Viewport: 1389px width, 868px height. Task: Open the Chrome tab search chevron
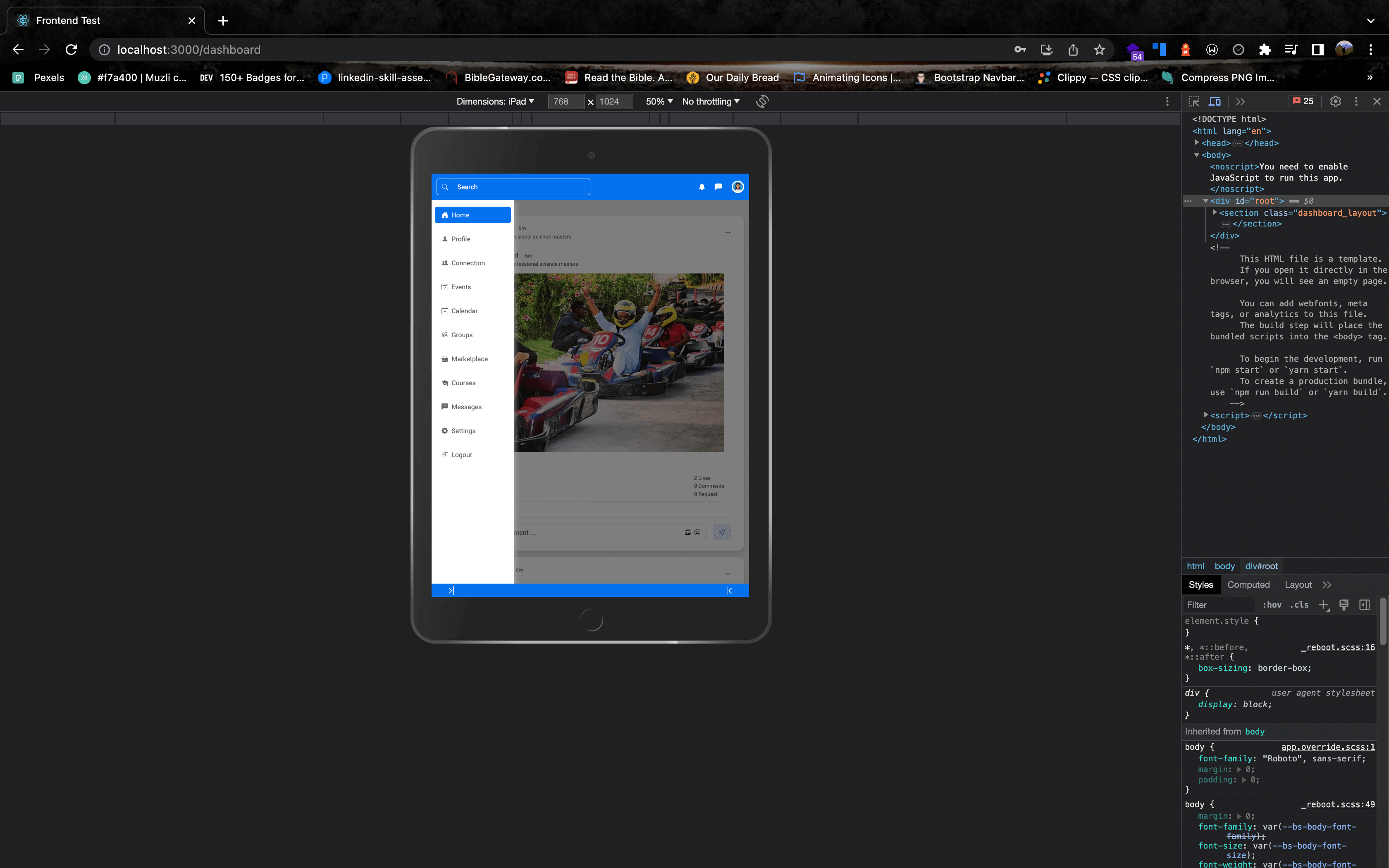pyautogui.click(x=1371, y=21)
